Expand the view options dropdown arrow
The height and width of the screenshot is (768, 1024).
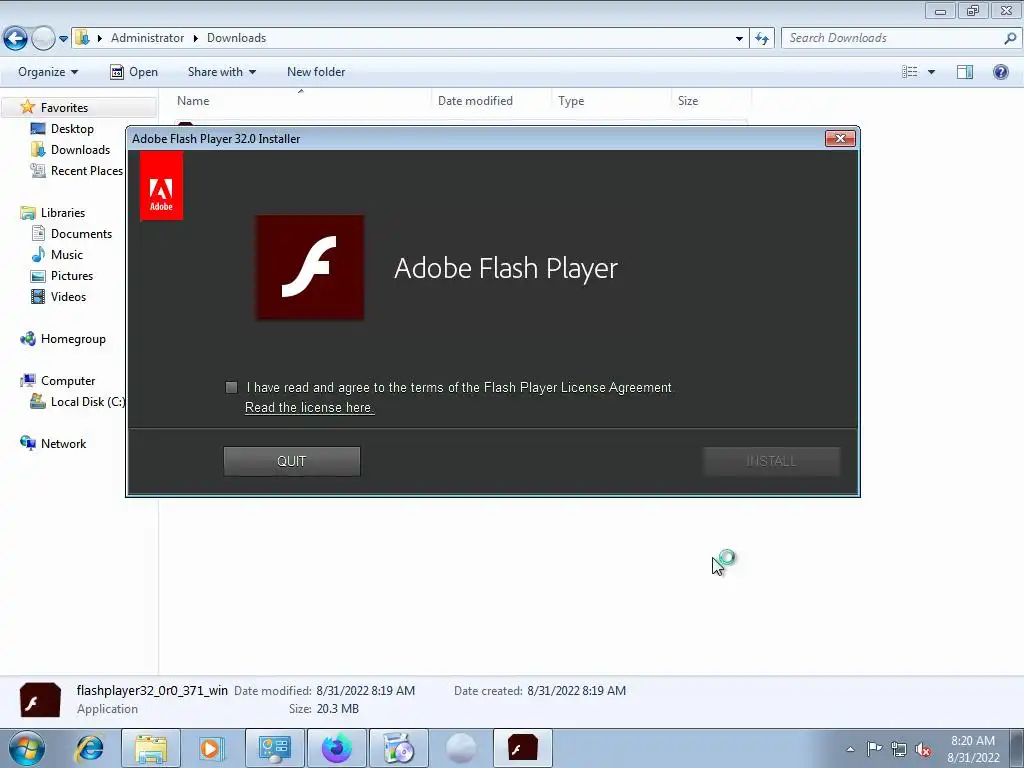tap(931, 72)
